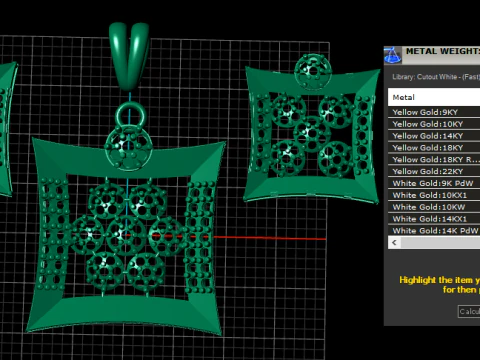Click the Metal column header
The height and width of the screenshot is (360, 480).
tap(434, 97)
